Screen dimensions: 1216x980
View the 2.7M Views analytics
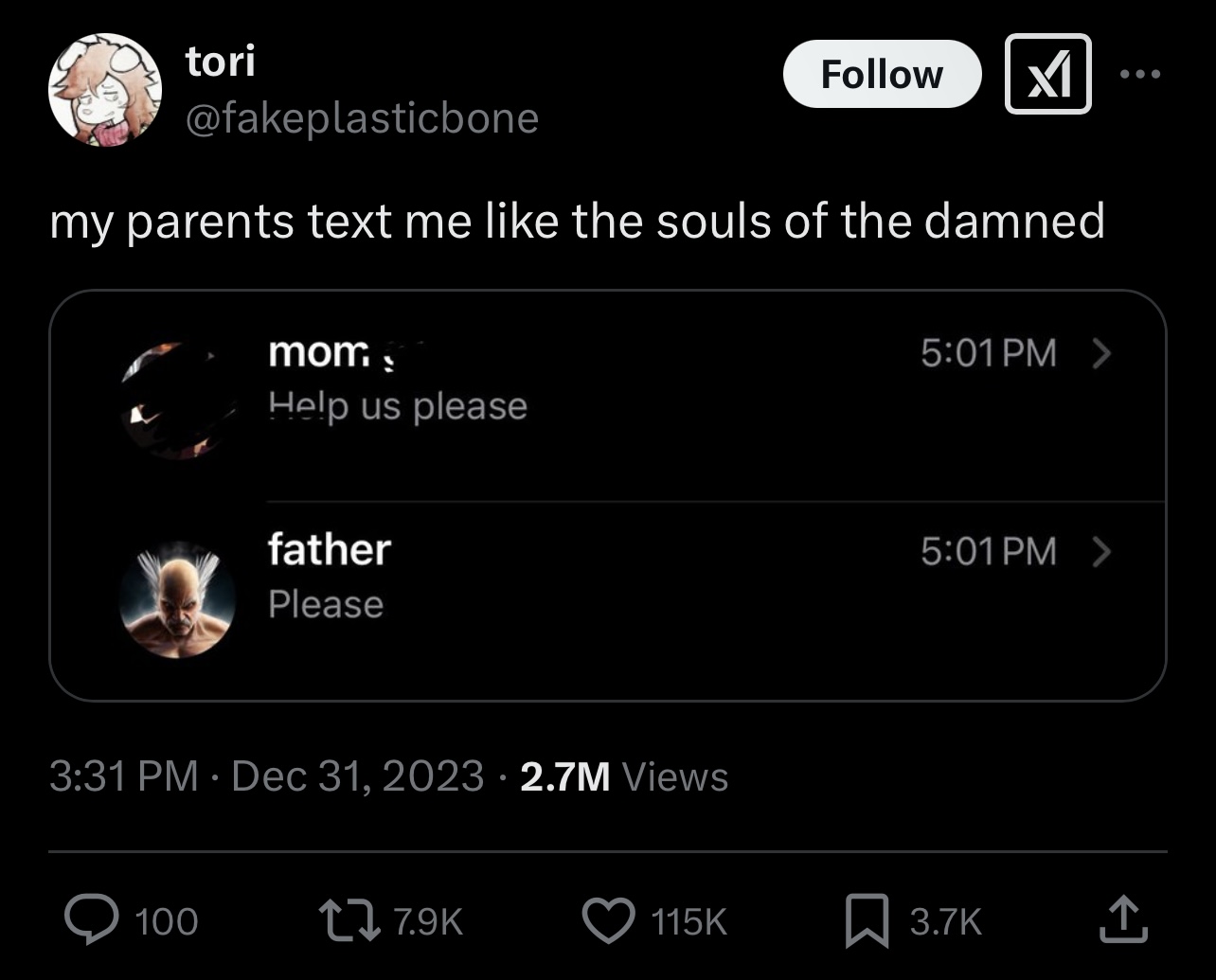624,776
